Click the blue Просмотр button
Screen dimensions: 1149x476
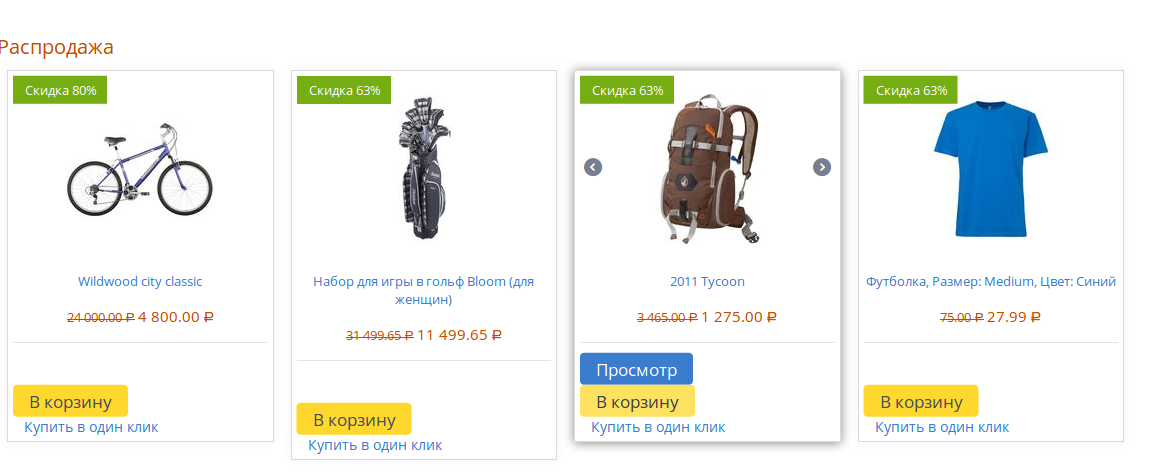coord(637,369)
